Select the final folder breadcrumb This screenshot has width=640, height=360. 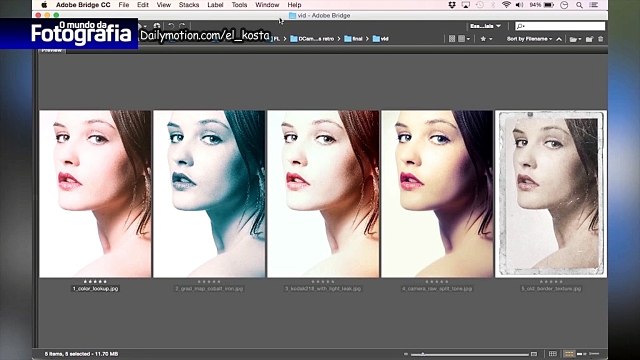(353, 39)
